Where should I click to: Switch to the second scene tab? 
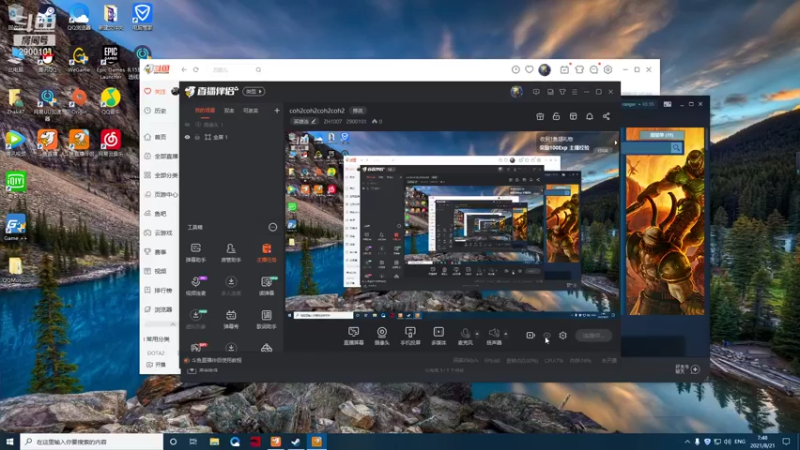pos(229,110)
